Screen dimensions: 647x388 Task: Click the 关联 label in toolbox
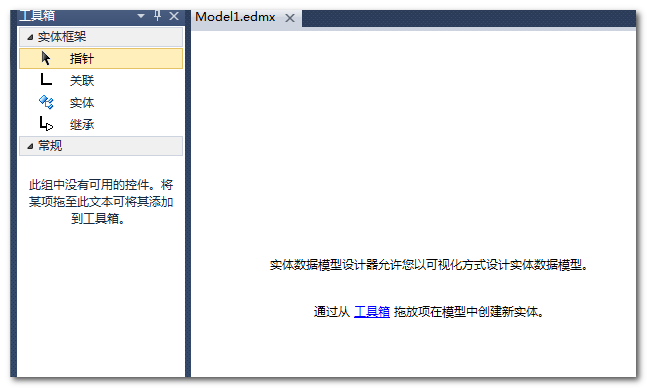click(x=82, y=80)
